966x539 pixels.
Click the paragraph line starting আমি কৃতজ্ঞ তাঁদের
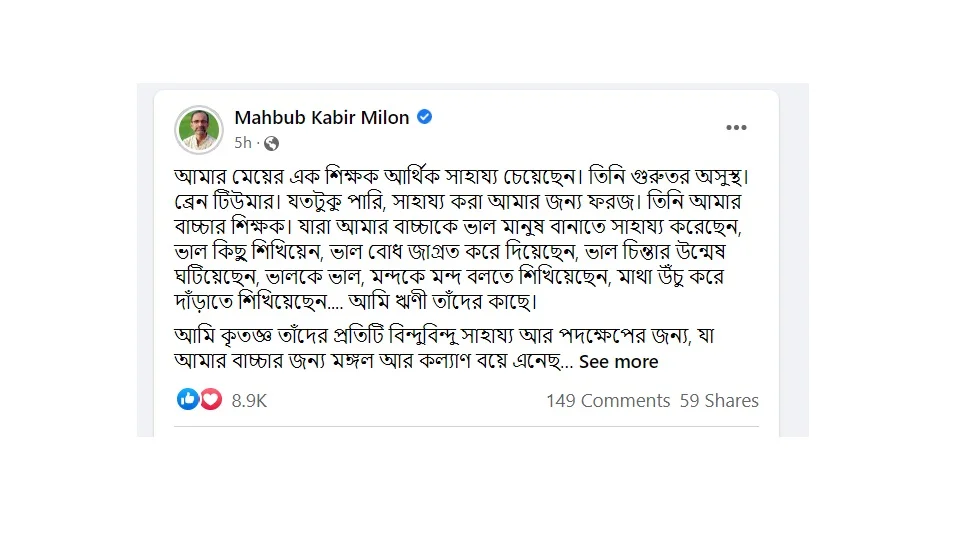(444, 336)
